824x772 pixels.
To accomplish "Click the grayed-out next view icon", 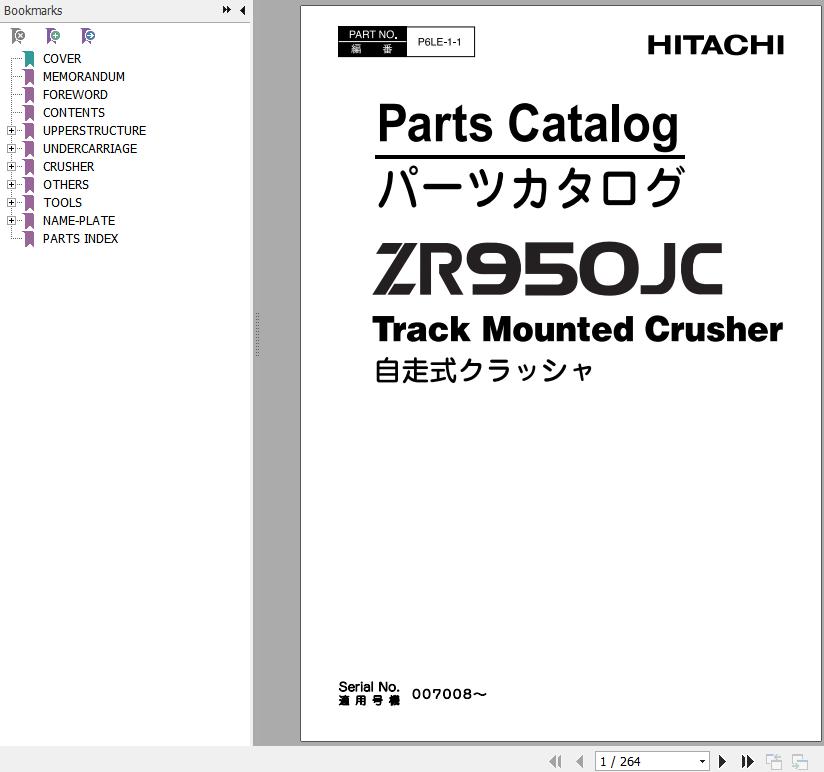I will point(800,761).
